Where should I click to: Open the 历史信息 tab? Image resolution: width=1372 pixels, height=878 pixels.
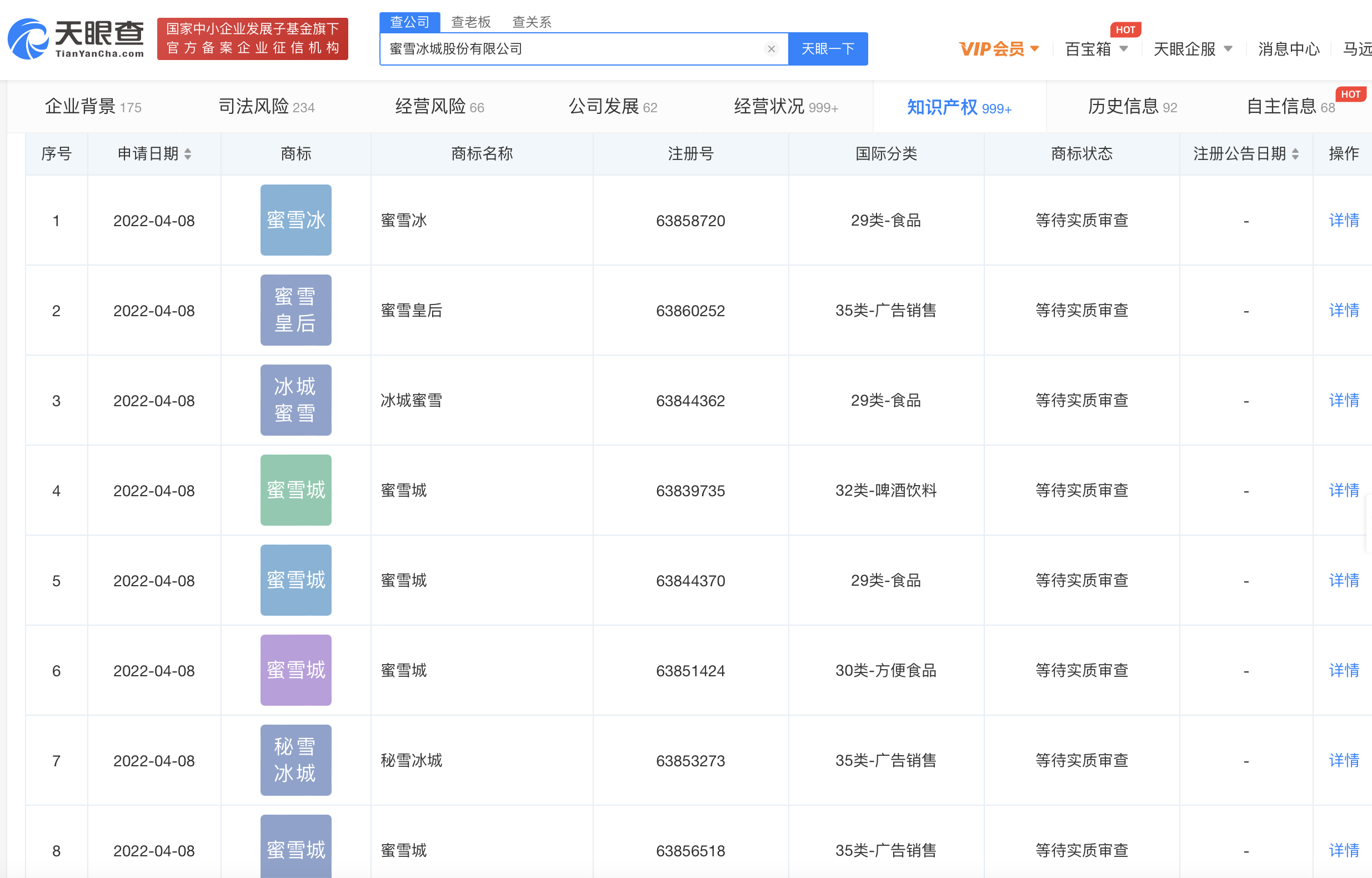coord(1131,107)
